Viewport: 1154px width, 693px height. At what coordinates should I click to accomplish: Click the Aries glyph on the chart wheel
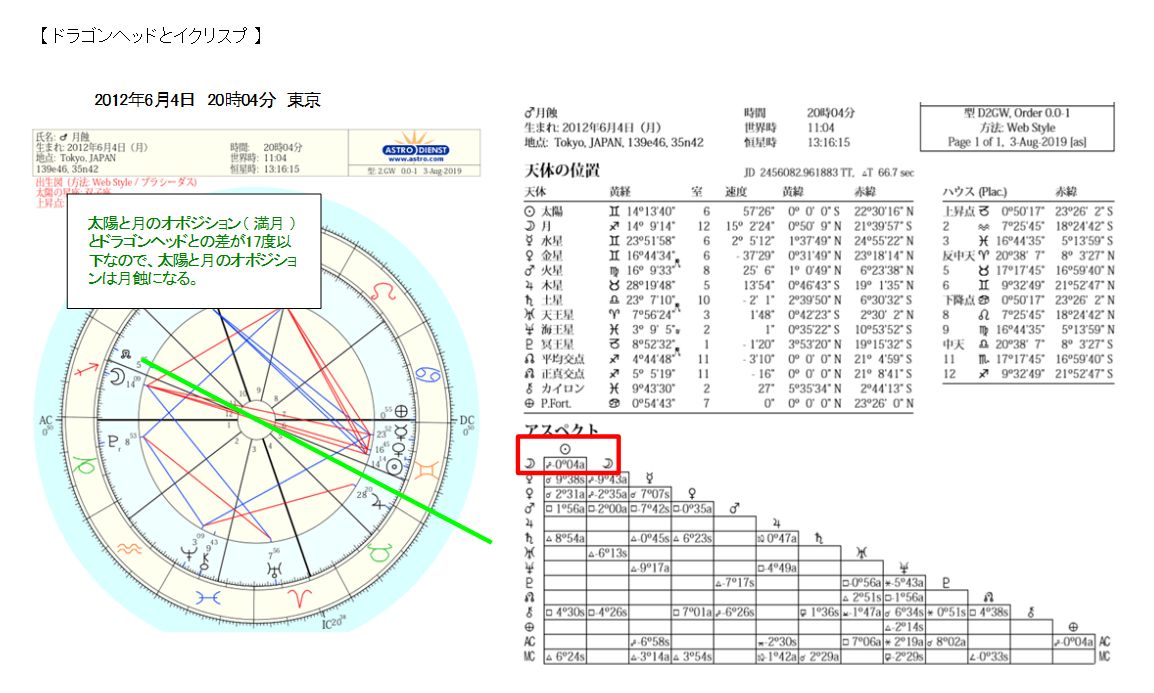(x=299, y=598)
